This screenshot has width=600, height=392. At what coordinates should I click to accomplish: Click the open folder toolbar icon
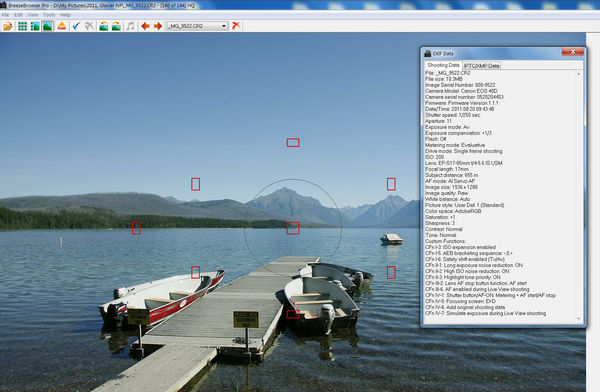click(8, 26)
